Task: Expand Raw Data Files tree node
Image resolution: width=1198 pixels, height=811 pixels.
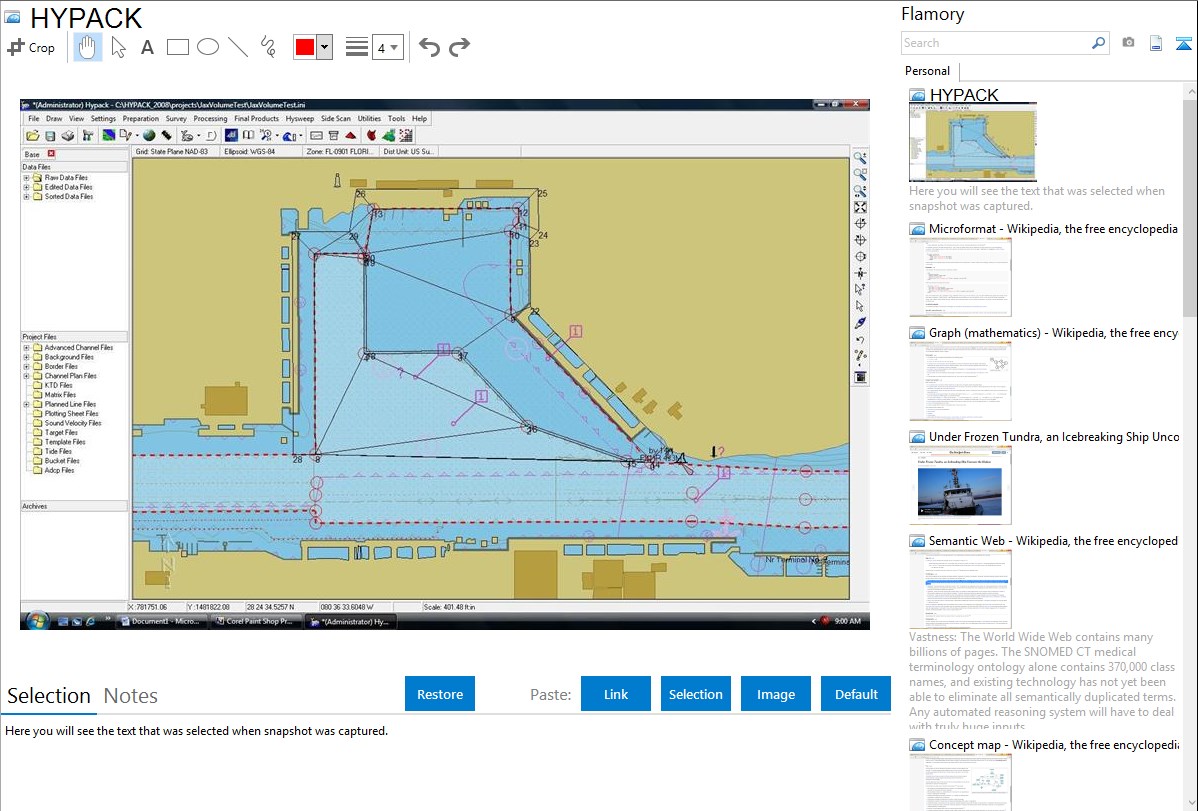Action: click(26, 177)
